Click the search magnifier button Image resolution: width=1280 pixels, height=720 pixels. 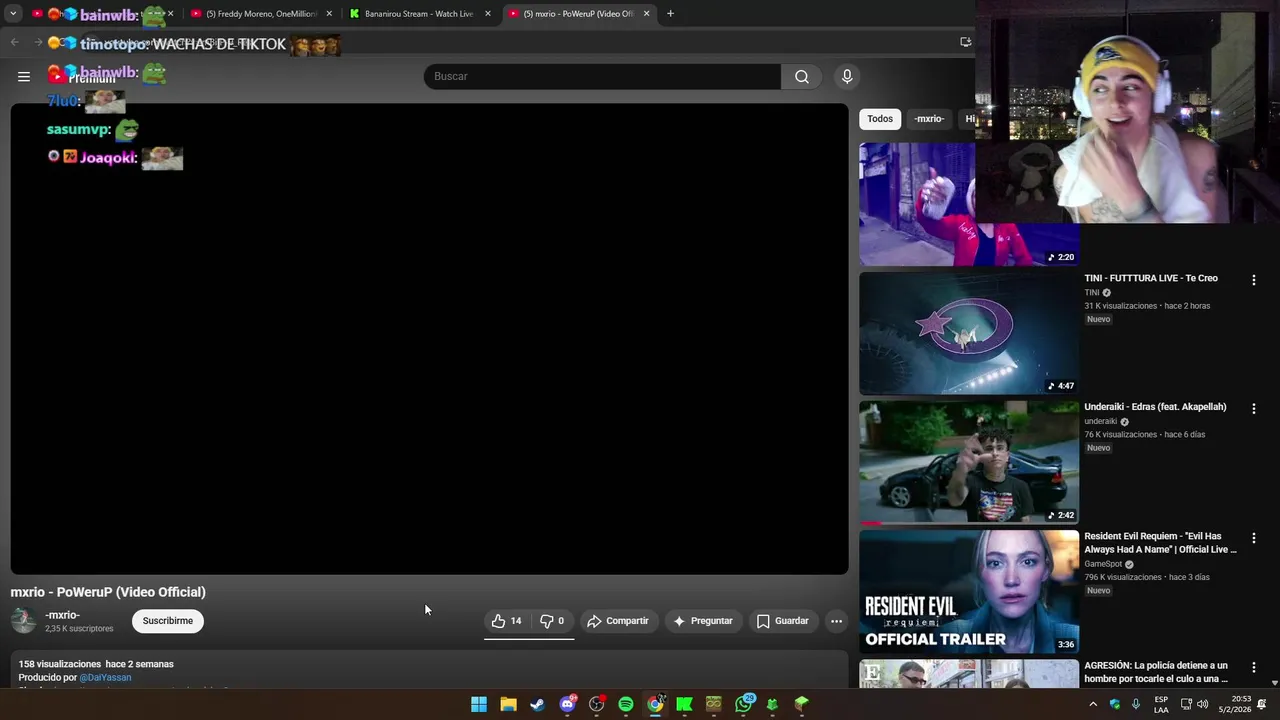click(x=802, y=77)
